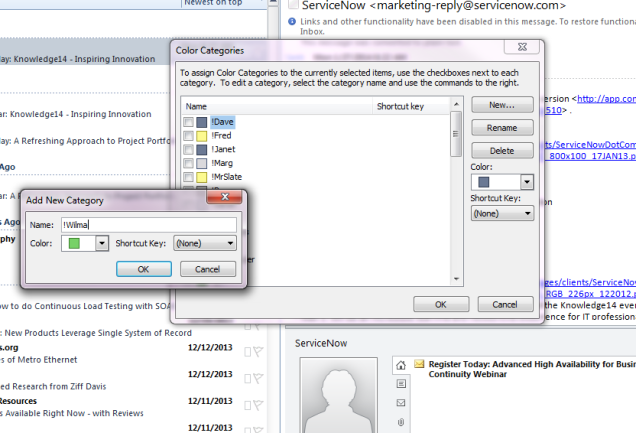Click the Rename button

tap(502, 128)
